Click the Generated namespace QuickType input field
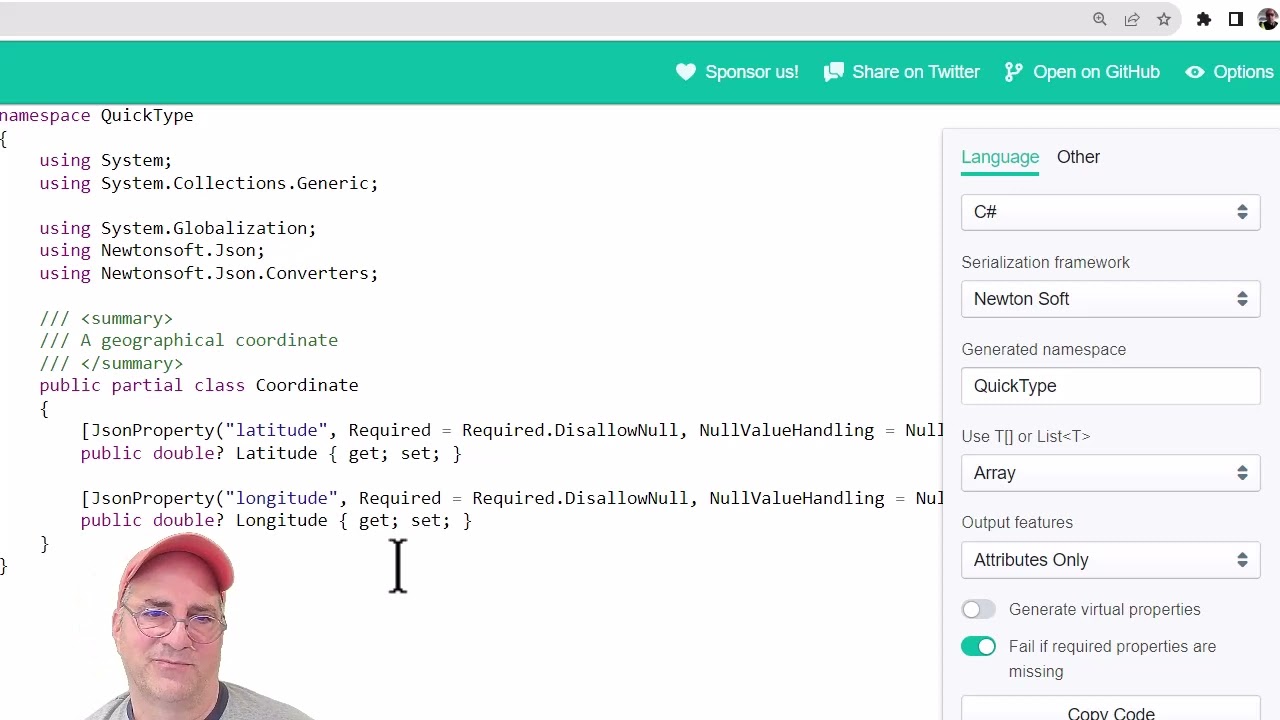The image size is (1280, 720). pyautogui.click(x=1110, y=386)
